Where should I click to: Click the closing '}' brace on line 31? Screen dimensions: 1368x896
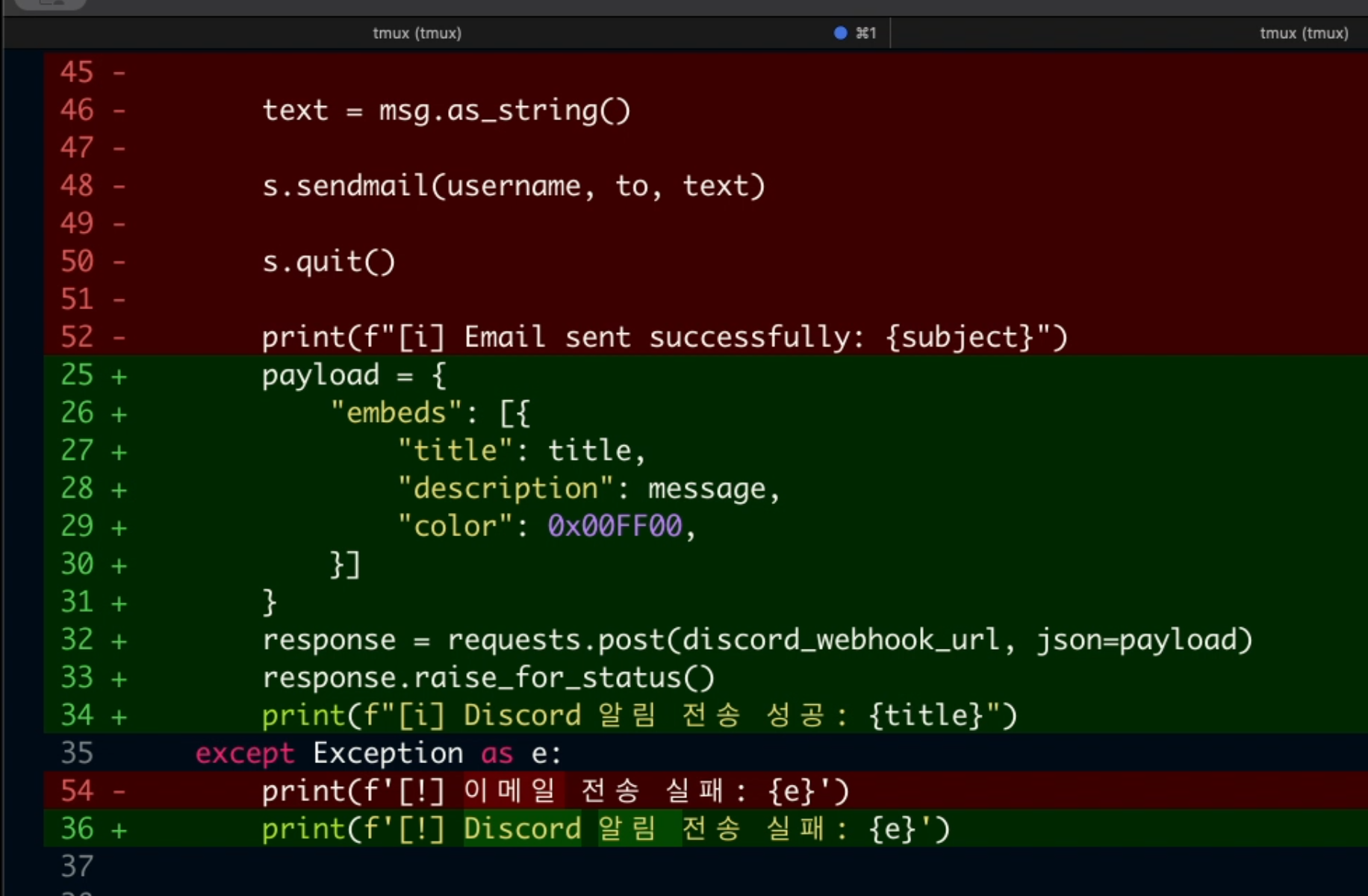270,603
